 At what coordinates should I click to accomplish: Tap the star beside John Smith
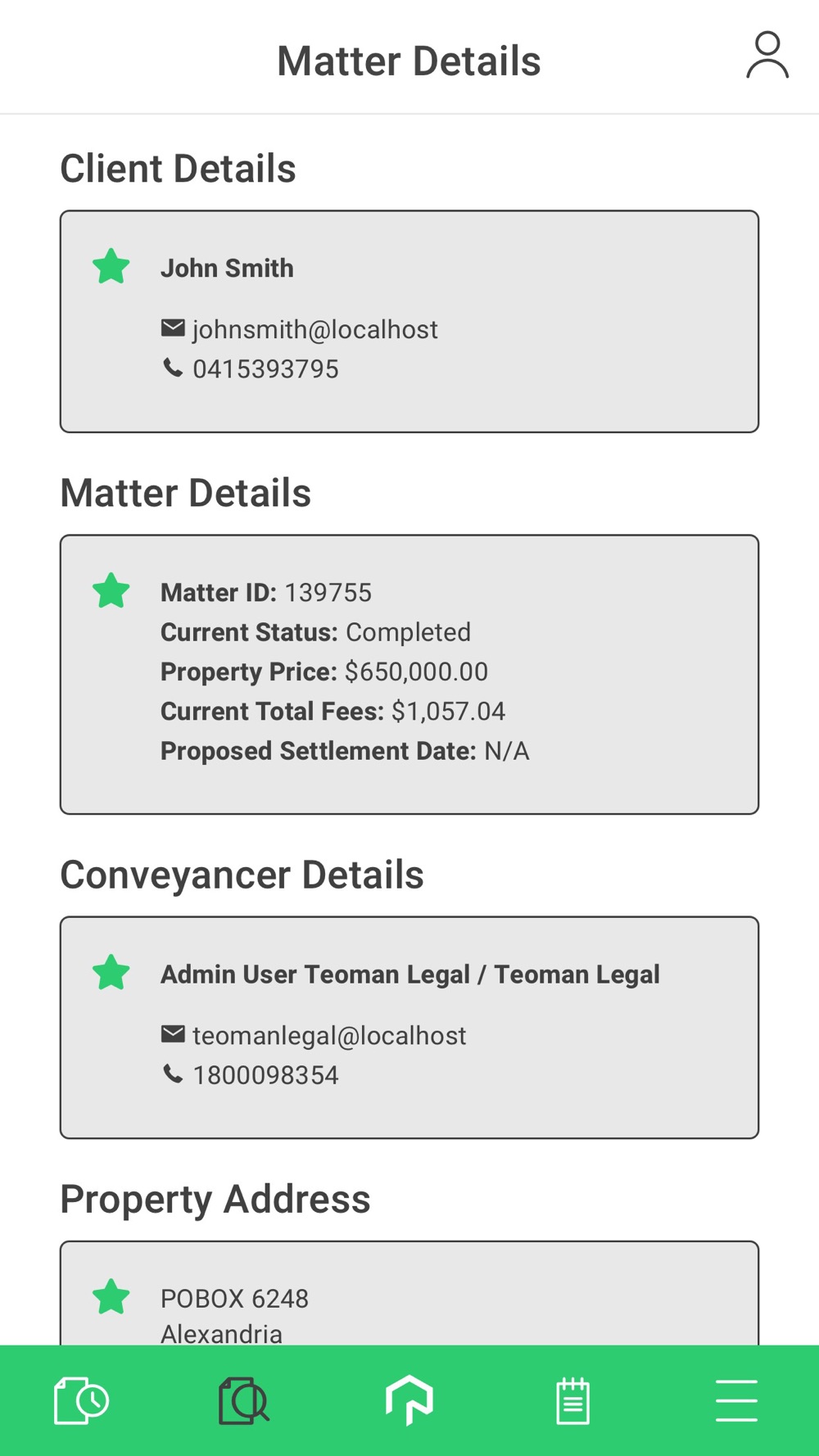pos(111,267)
